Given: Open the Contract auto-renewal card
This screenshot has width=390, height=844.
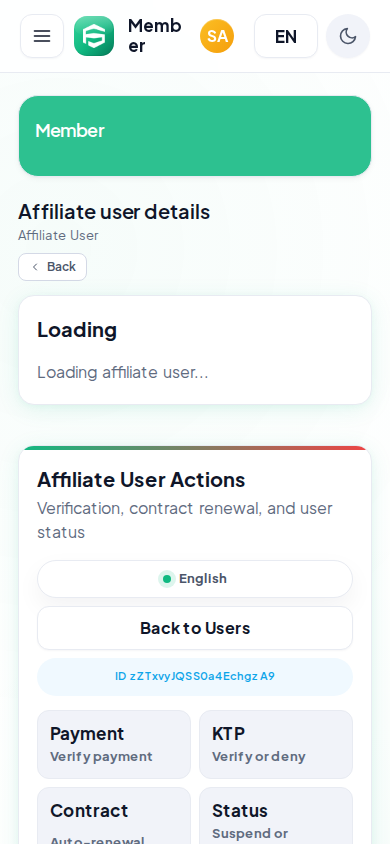Looking at the screenshot, I should (114, 816).
